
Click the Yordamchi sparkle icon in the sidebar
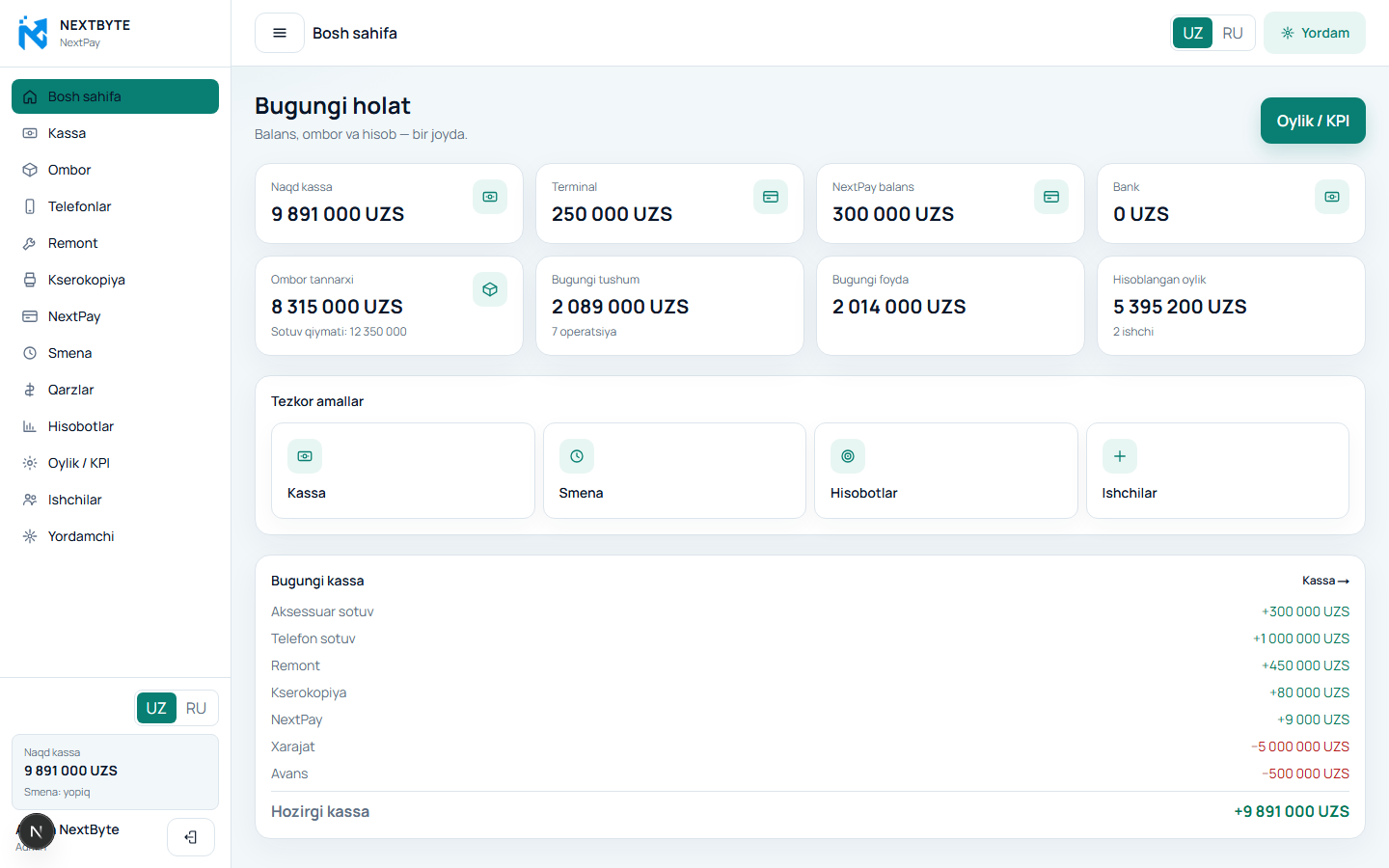pyautogui.click(x=30, y=536)
